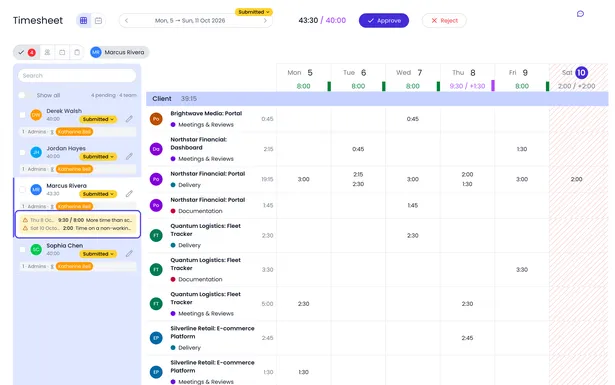Image resolution: width=615 pixels, height=385 pixels.
Task: Click Jordan Hayes's blue avatar
Action: 36,152
